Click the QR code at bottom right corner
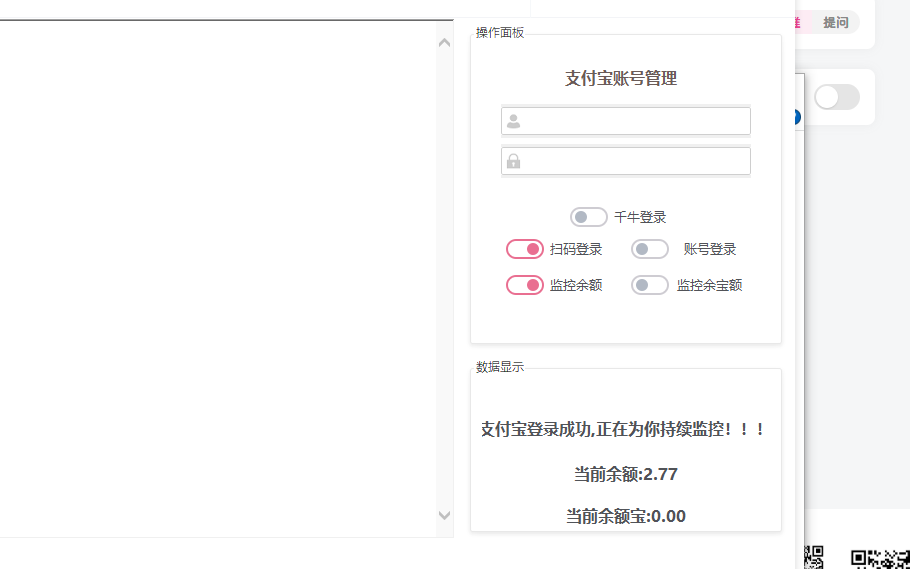 click(x=880, y=559)
